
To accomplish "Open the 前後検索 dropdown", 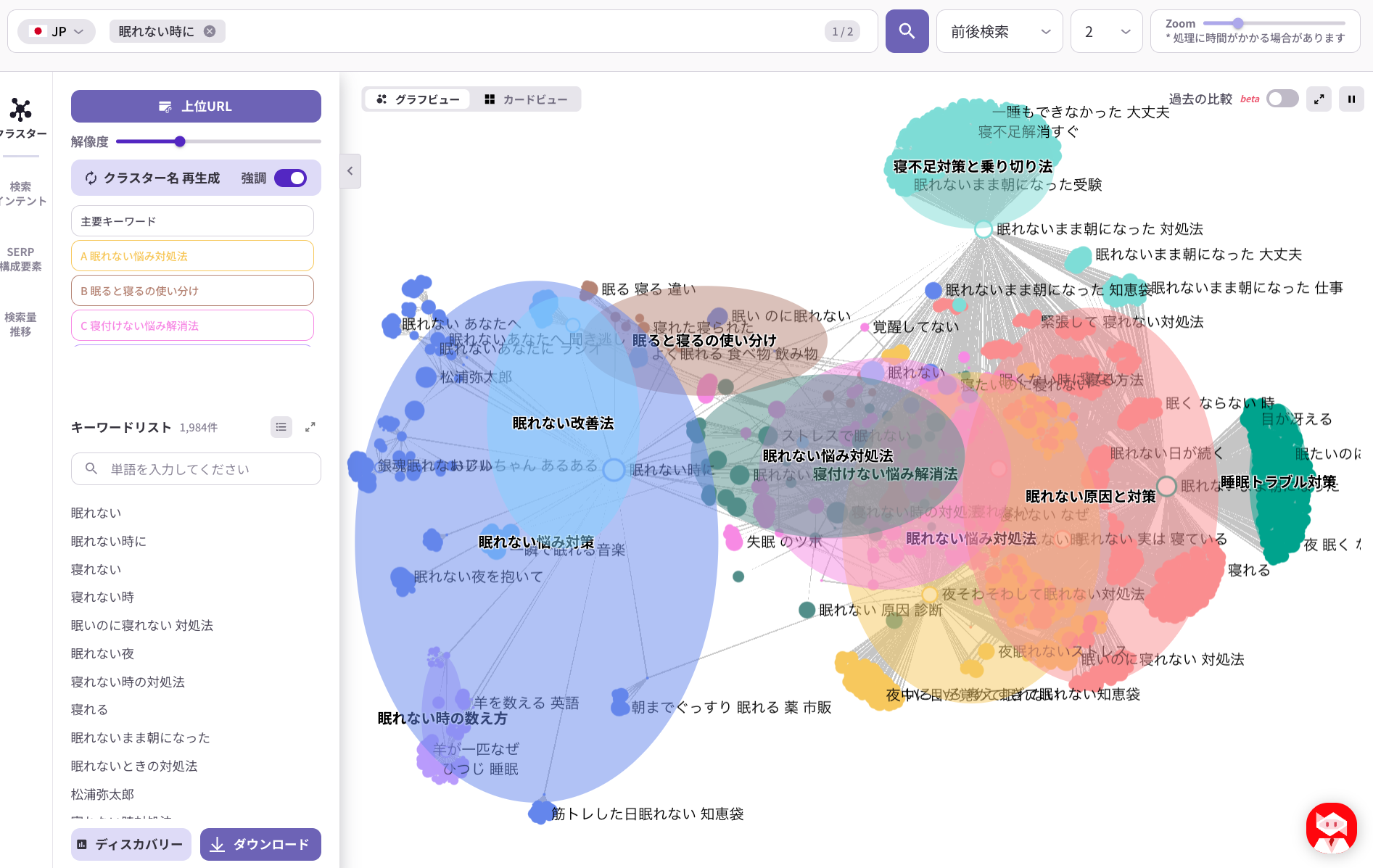I will pos(999,31).
